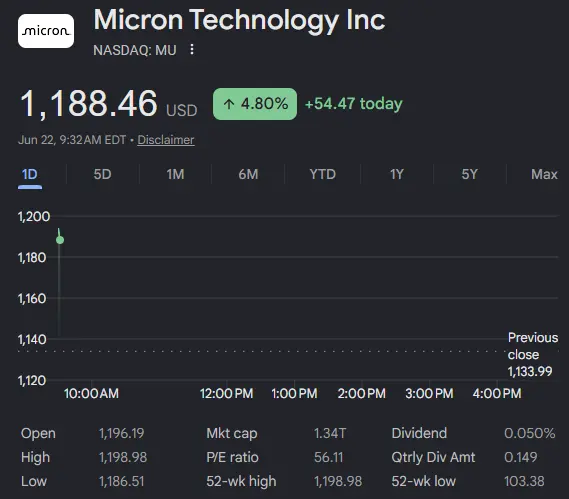569x499 pixels.
Task: Click the P/E ratio label
Action: point(232,457)
